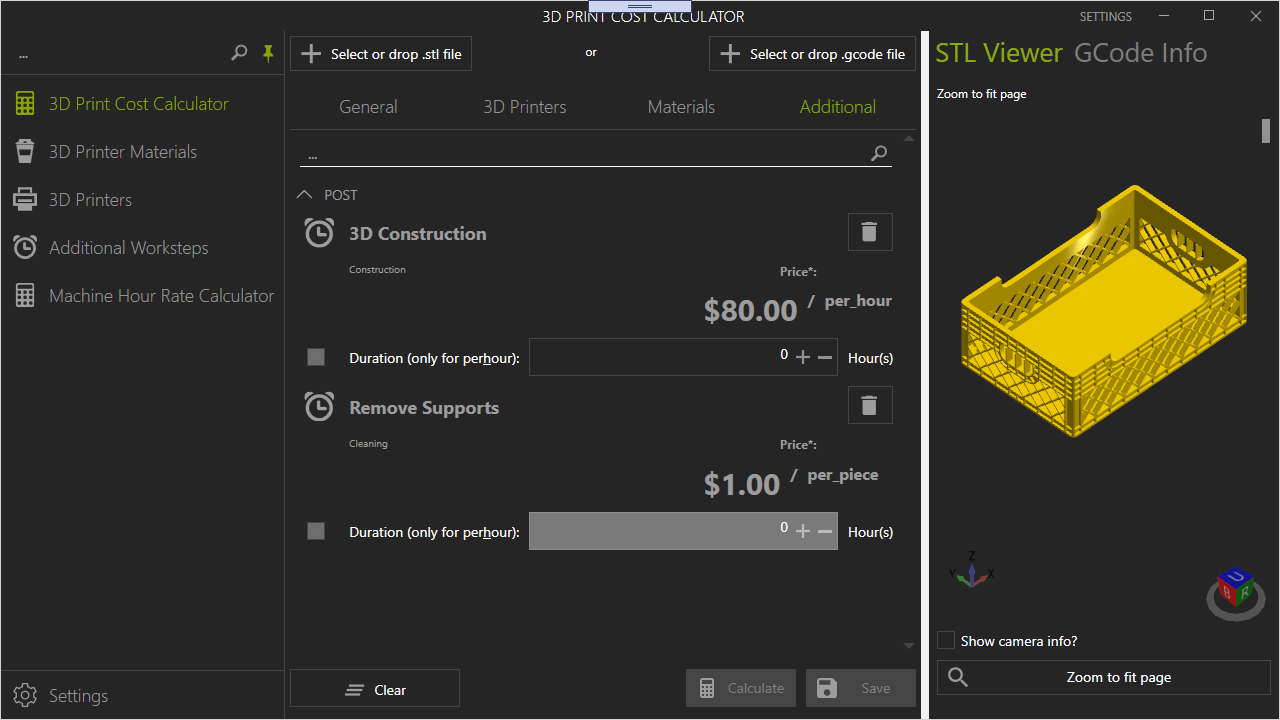Image resolution: width=1280 pixels, height=720 pixels.
Task: Increase Remove Supports duration with plus
Action: (x=802, y=531)
